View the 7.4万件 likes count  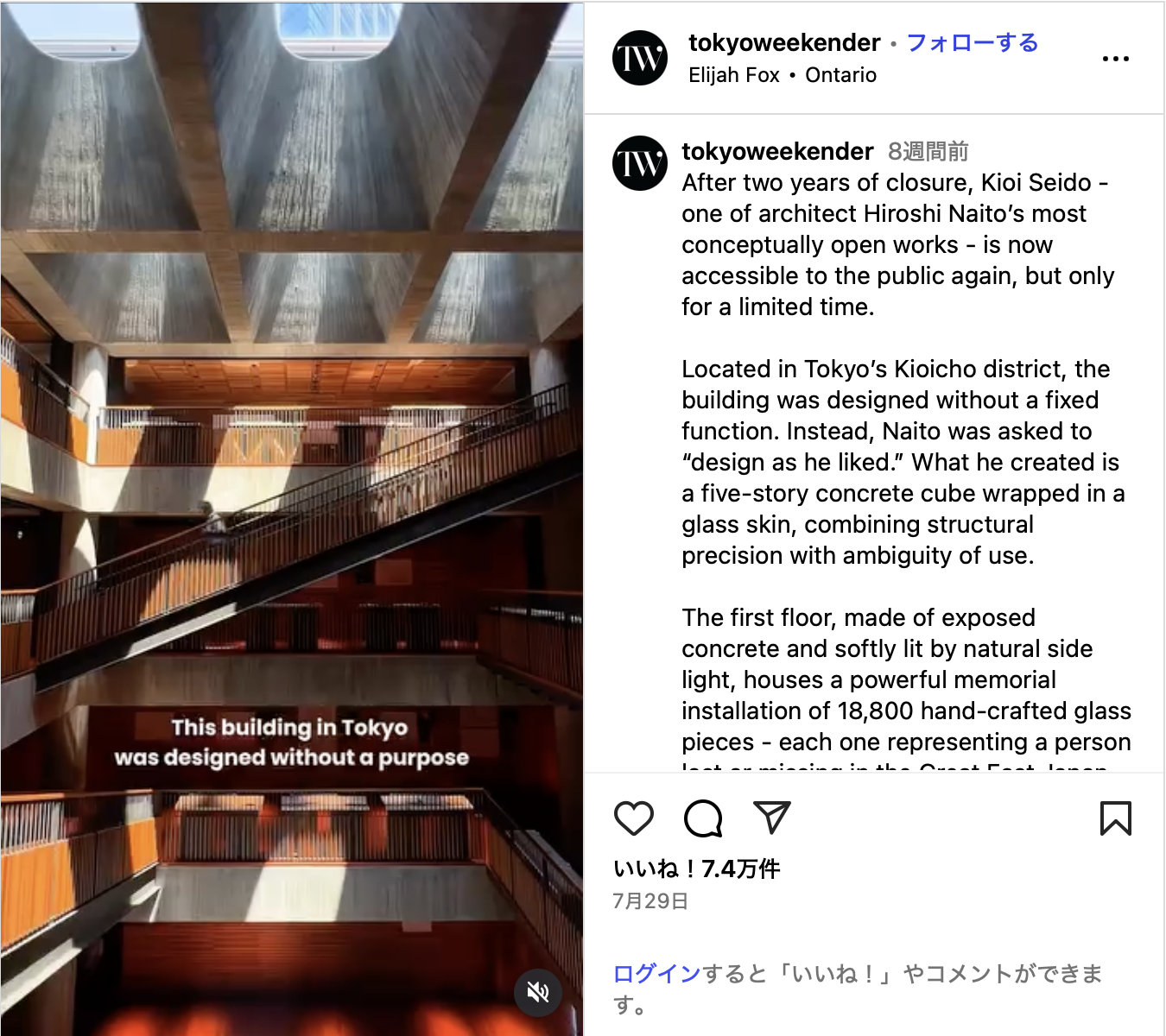(x=696, y=869)
